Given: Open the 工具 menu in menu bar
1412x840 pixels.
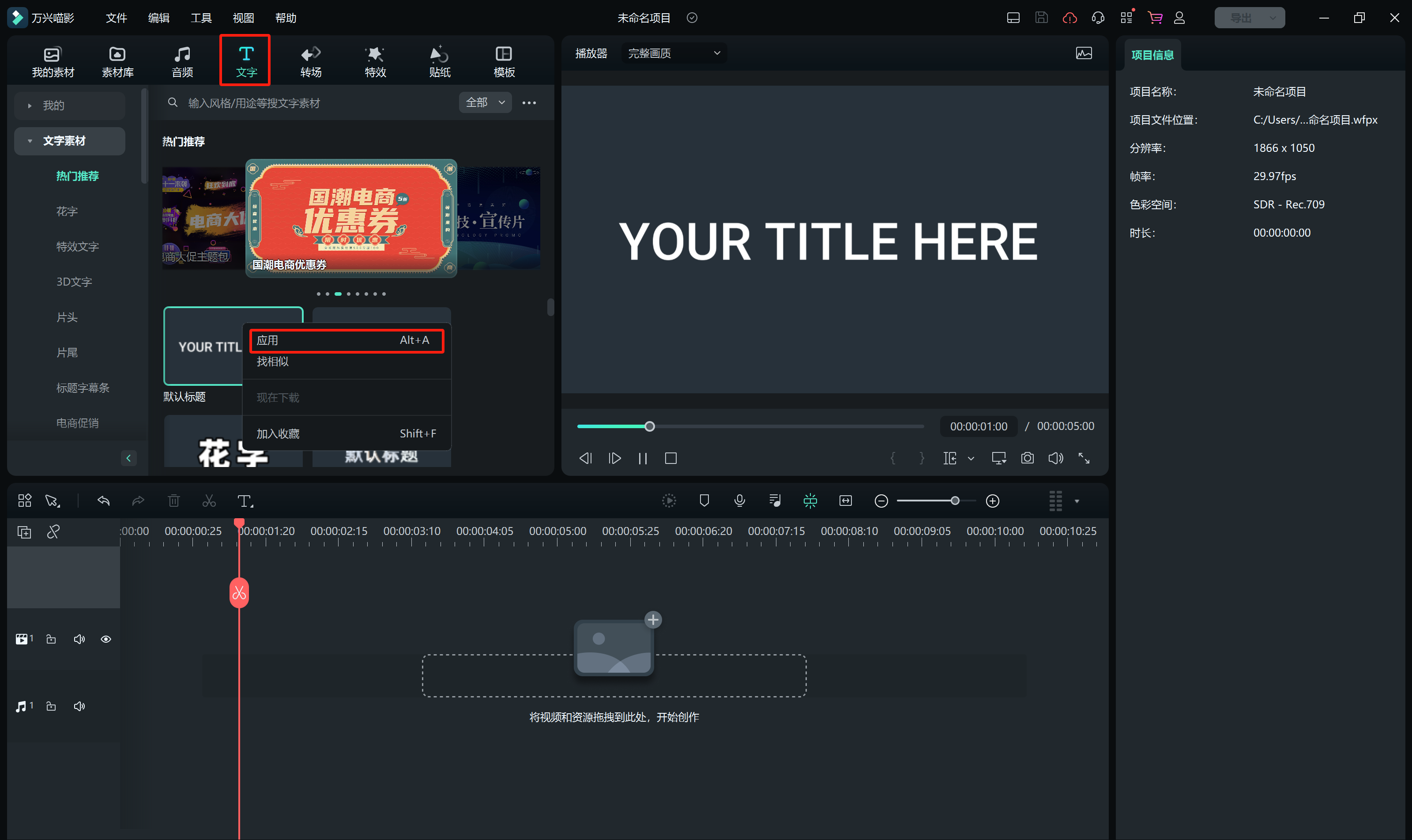Looking at the screenshot, I should [200, 18].
